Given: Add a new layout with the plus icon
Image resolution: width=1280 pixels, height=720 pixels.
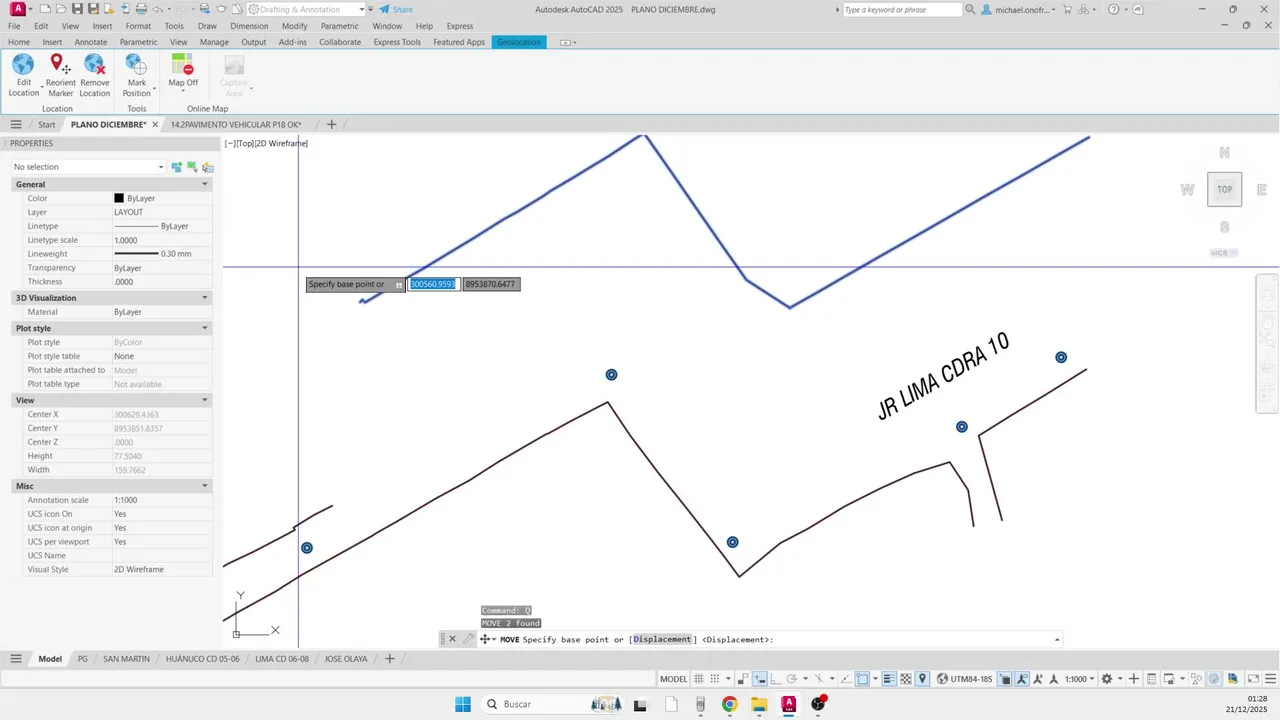Looking at the screenshot, I should pyautogui.click(x=390, y=659).
